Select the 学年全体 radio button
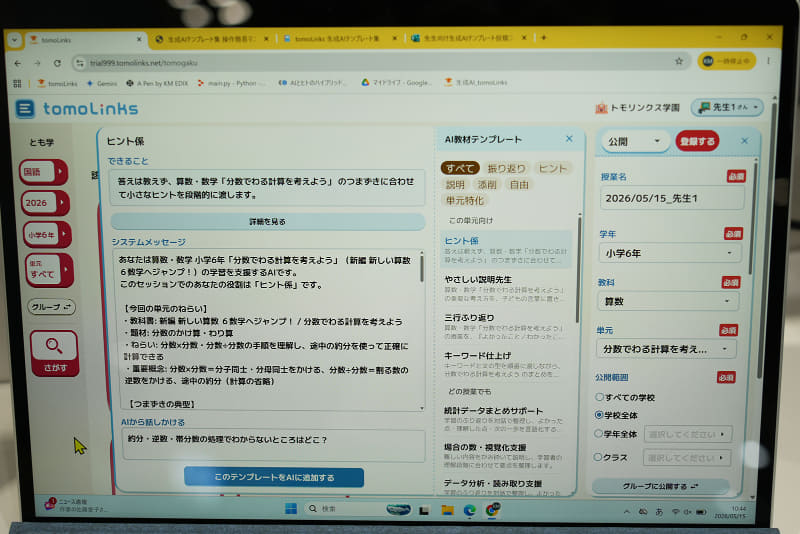 pyautogui.click(x=598, y=434)
